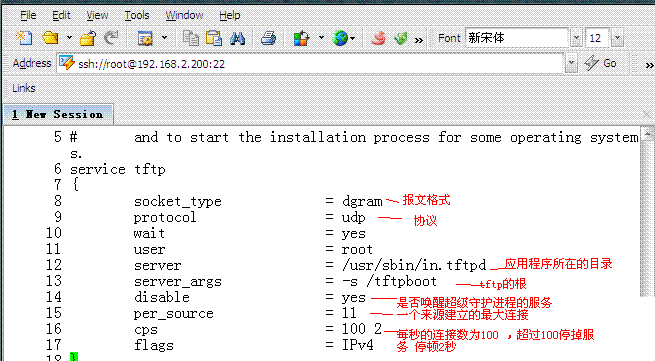Open the Edit menu

[x=61, y=15]
